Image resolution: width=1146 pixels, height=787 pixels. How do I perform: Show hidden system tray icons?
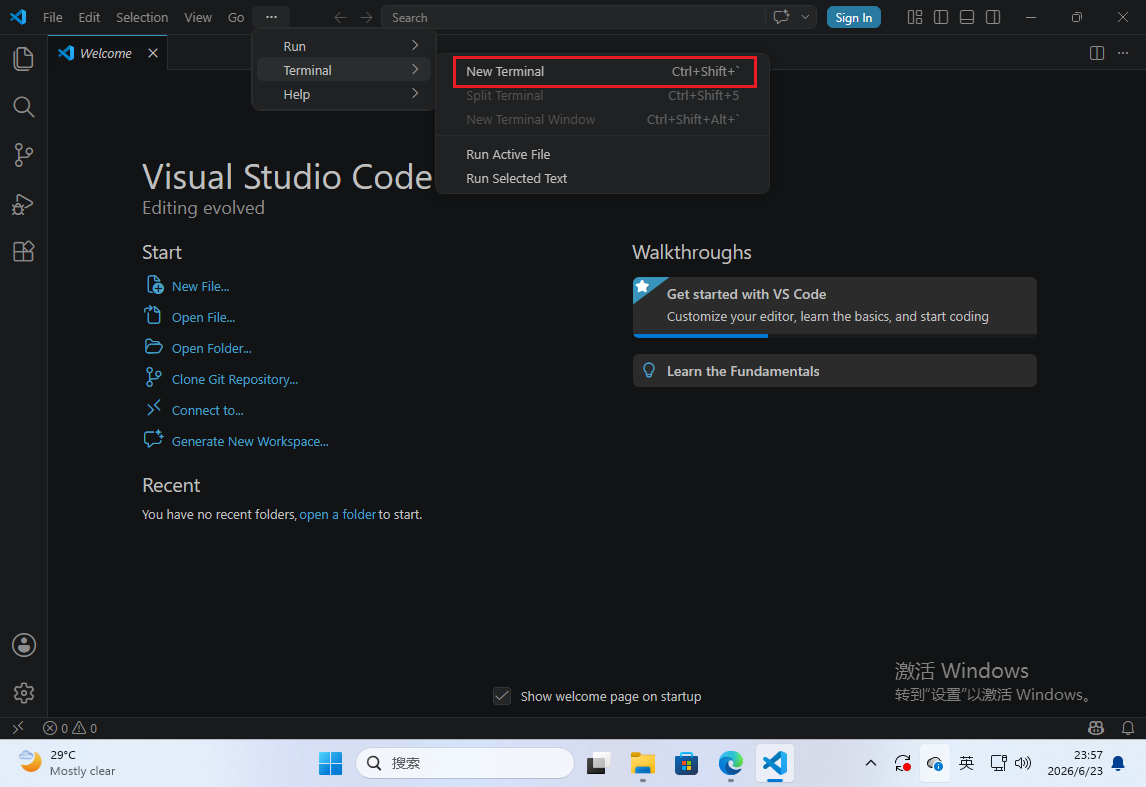click(x=870, y=763)
